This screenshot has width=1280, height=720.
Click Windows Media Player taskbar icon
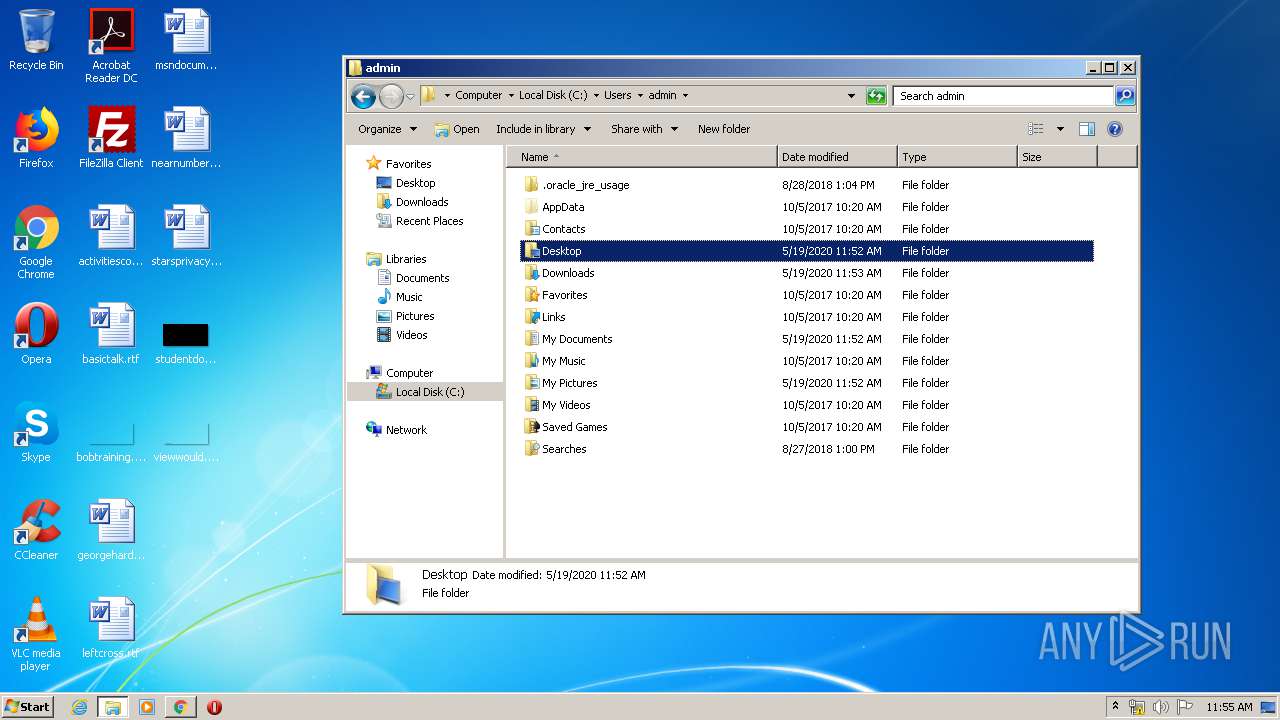coord(147,707)
